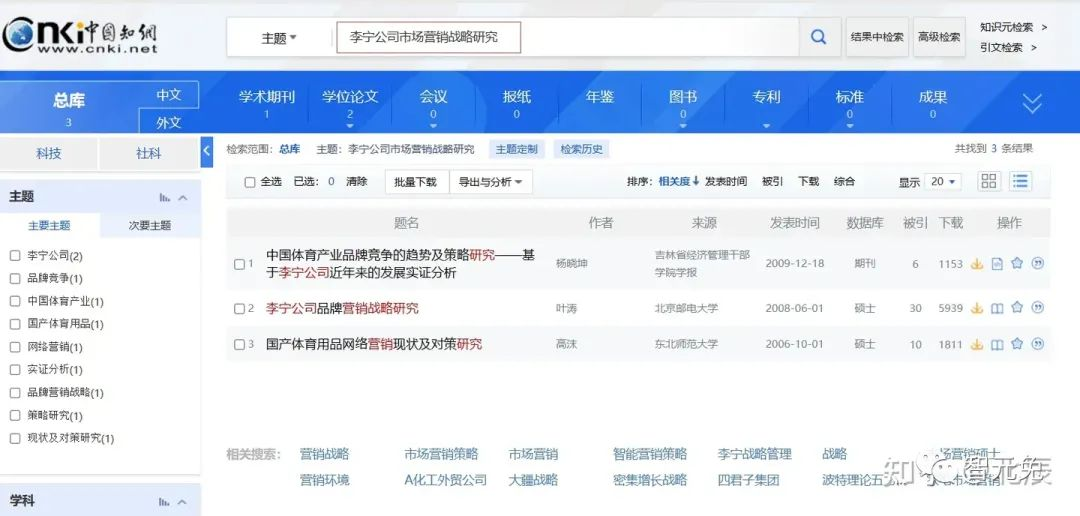The image size is (1080, 516).
Task: Switch to grid view of results
Action: pos(989,181)
